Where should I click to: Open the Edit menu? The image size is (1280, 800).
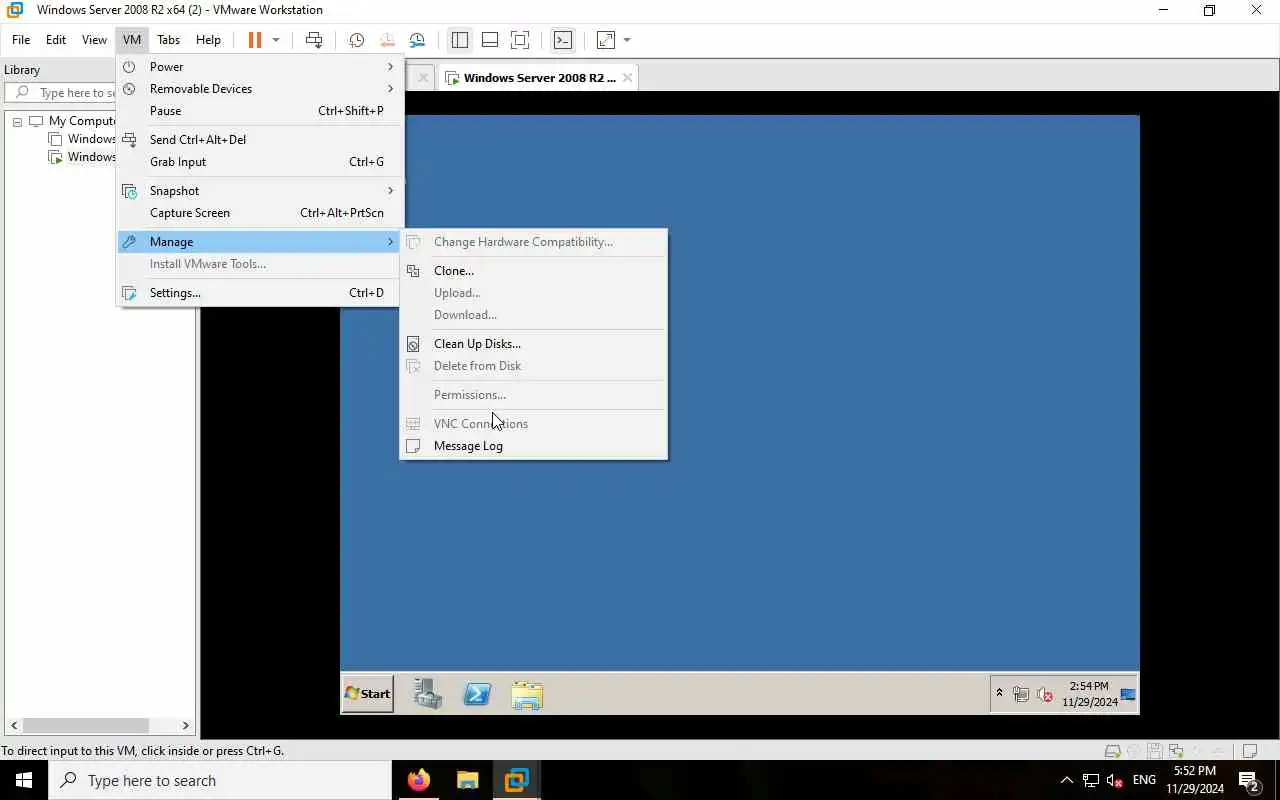[56, 40]
